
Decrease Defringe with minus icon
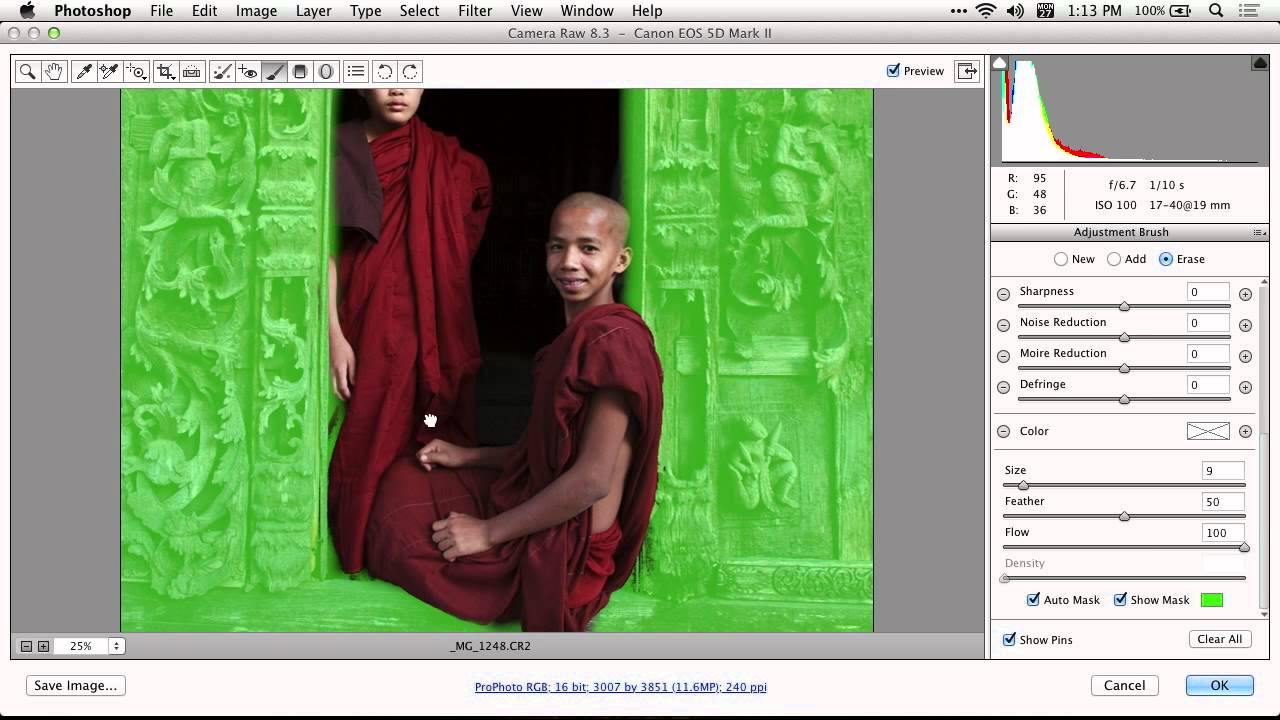(1003, 387)
